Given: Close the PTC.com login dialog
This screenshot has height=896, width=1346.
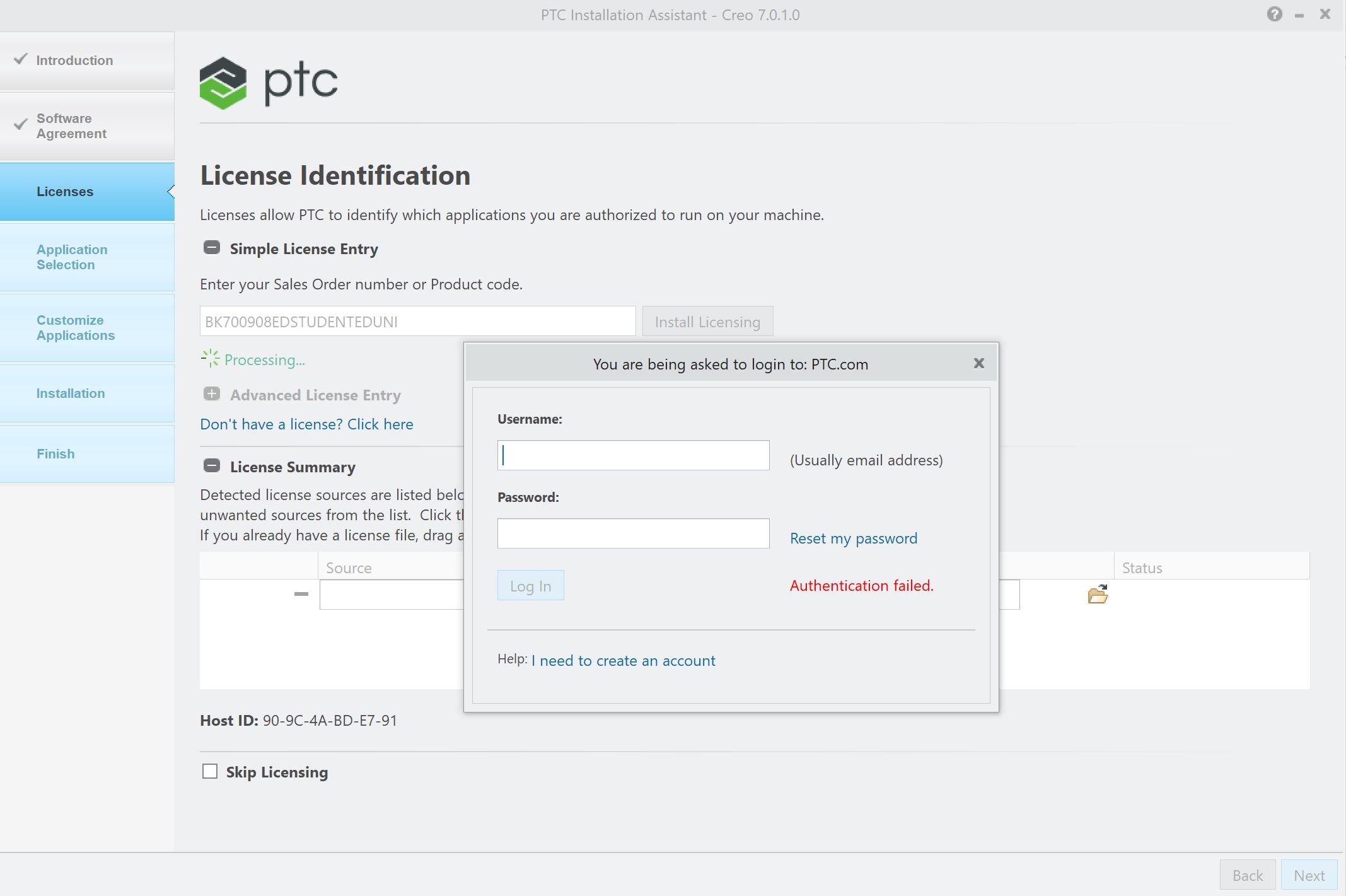Looking at the screenshot, I should (x=978, y=363).
